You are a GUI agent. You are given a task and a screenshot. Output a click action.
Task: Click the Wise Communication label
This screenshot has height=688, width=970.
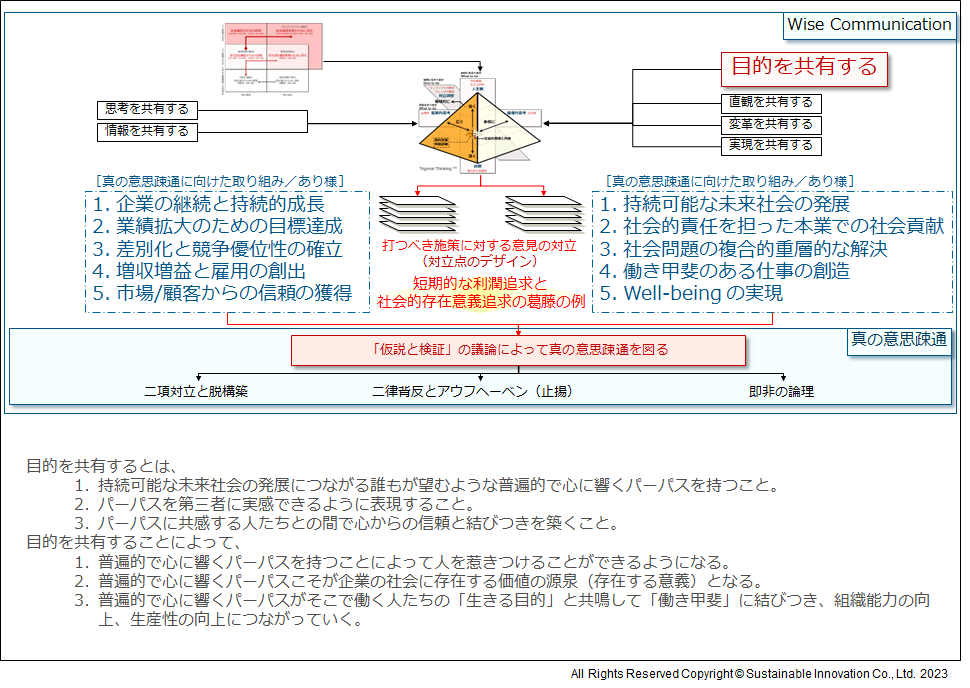point(869,25)
